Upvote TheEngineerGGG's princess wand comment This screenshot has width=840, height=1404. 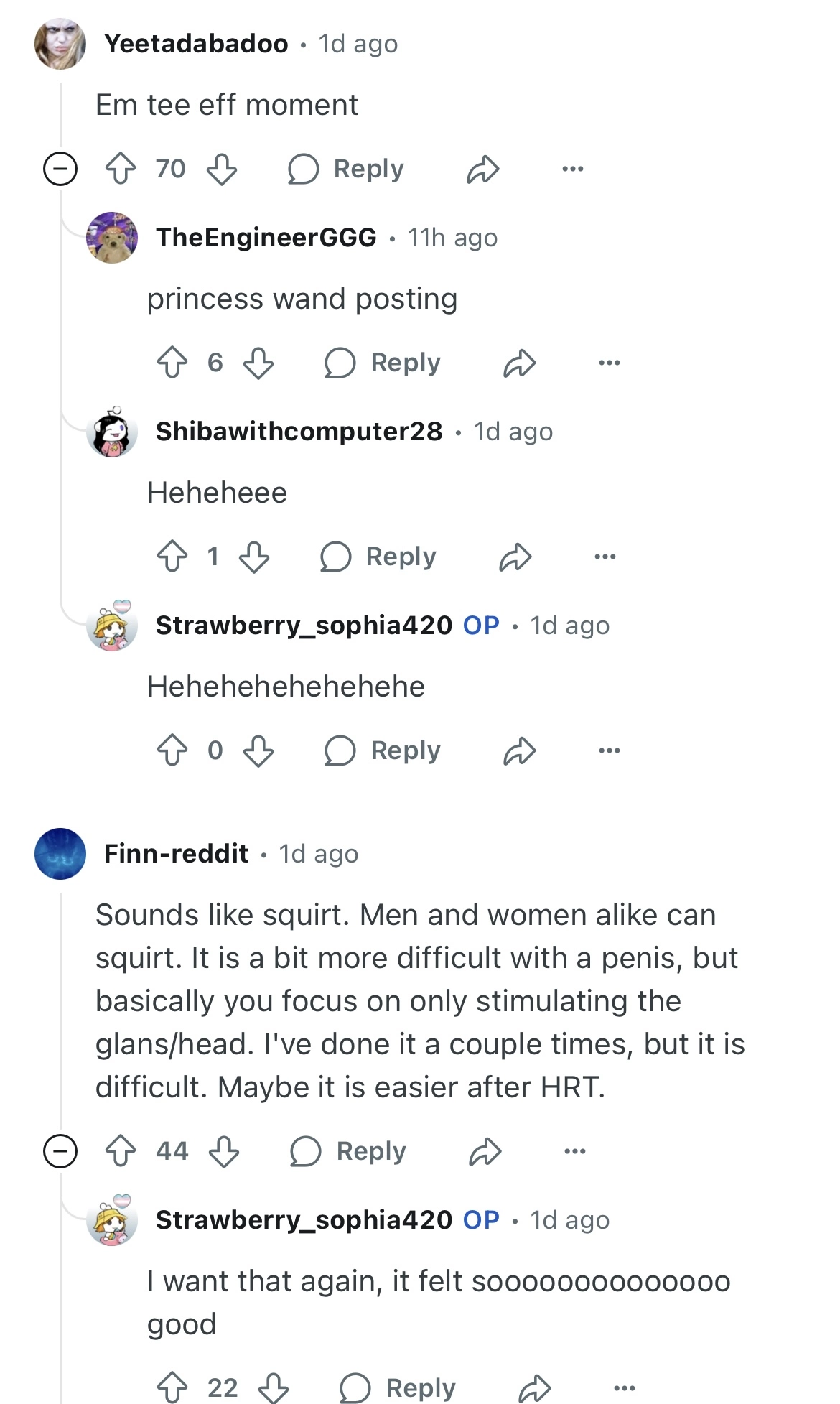[172, 363]
